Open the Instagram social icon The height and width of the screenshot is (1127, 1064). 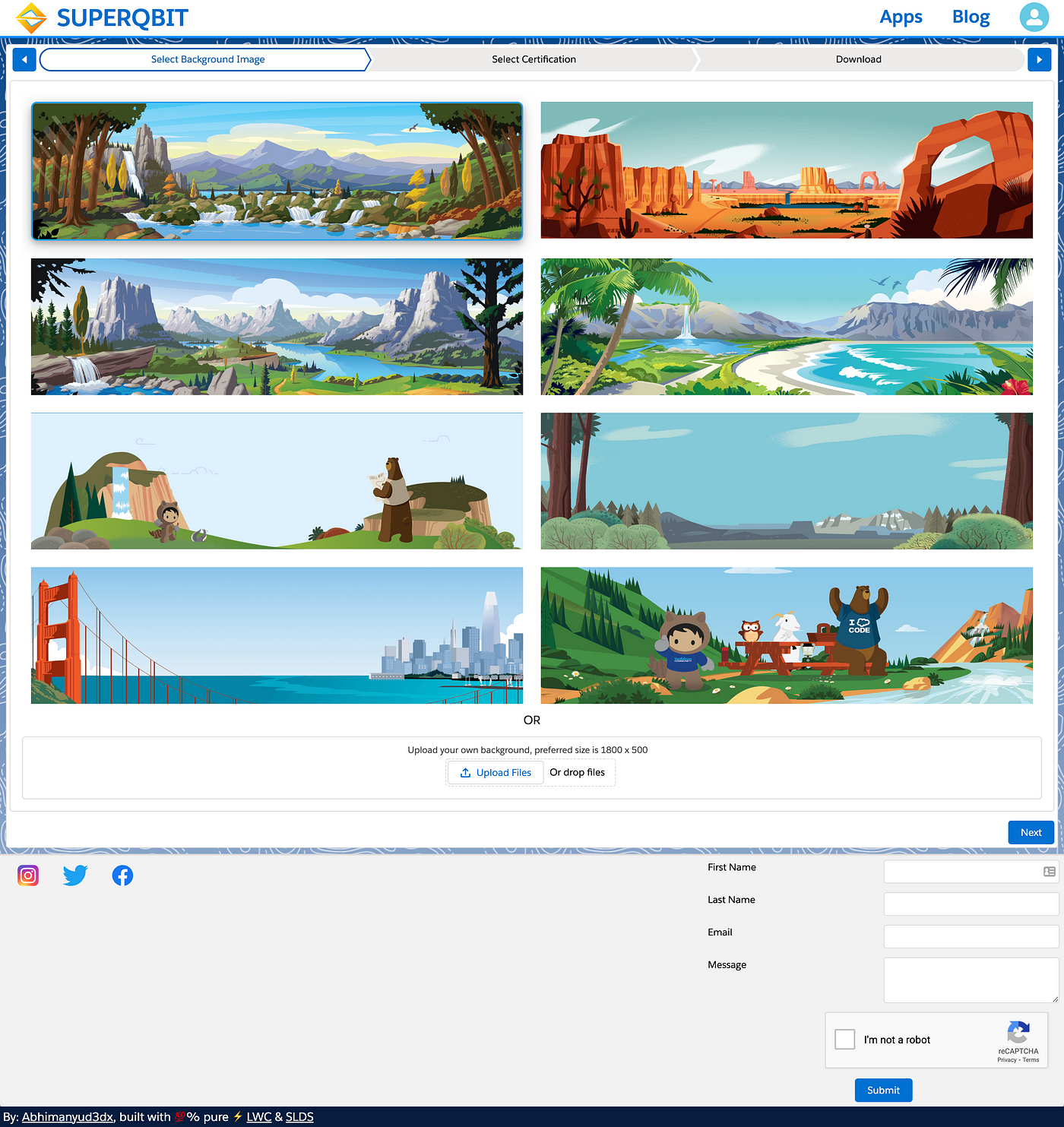pyautogui.click(x=28, y=875)
